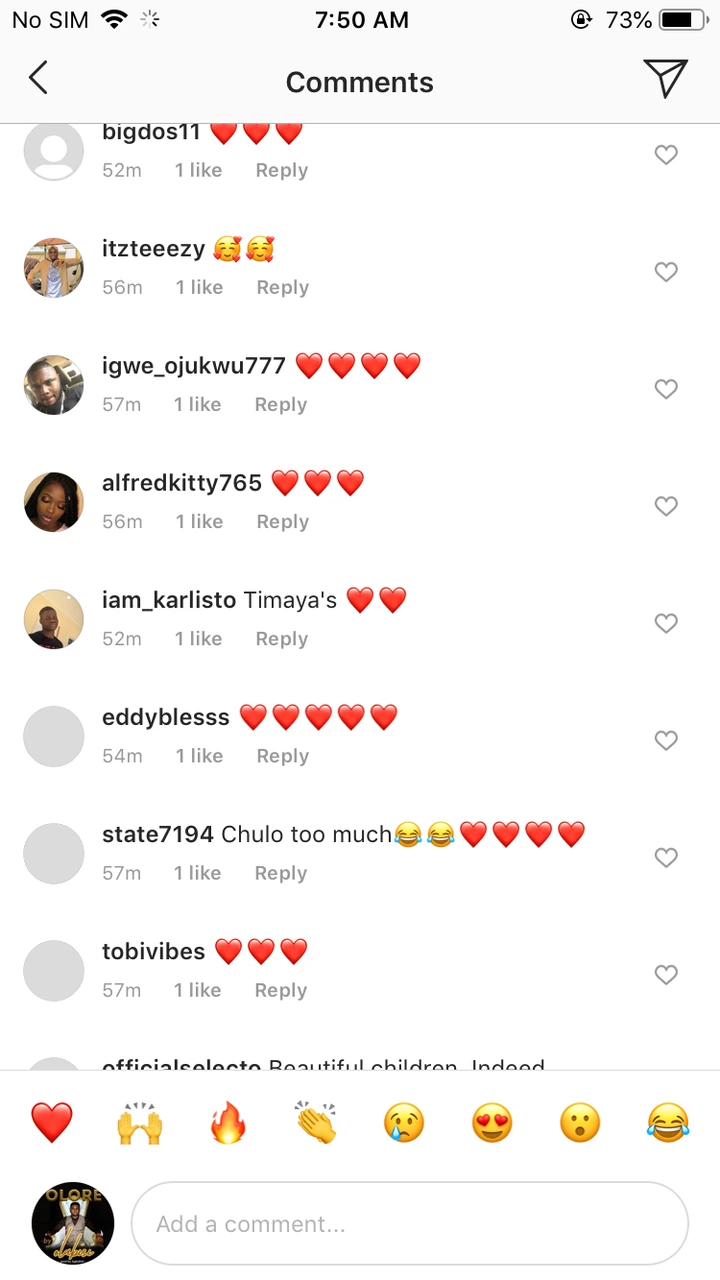
Task: Like the comment by itzteeezy
Action: click(666, 272)
